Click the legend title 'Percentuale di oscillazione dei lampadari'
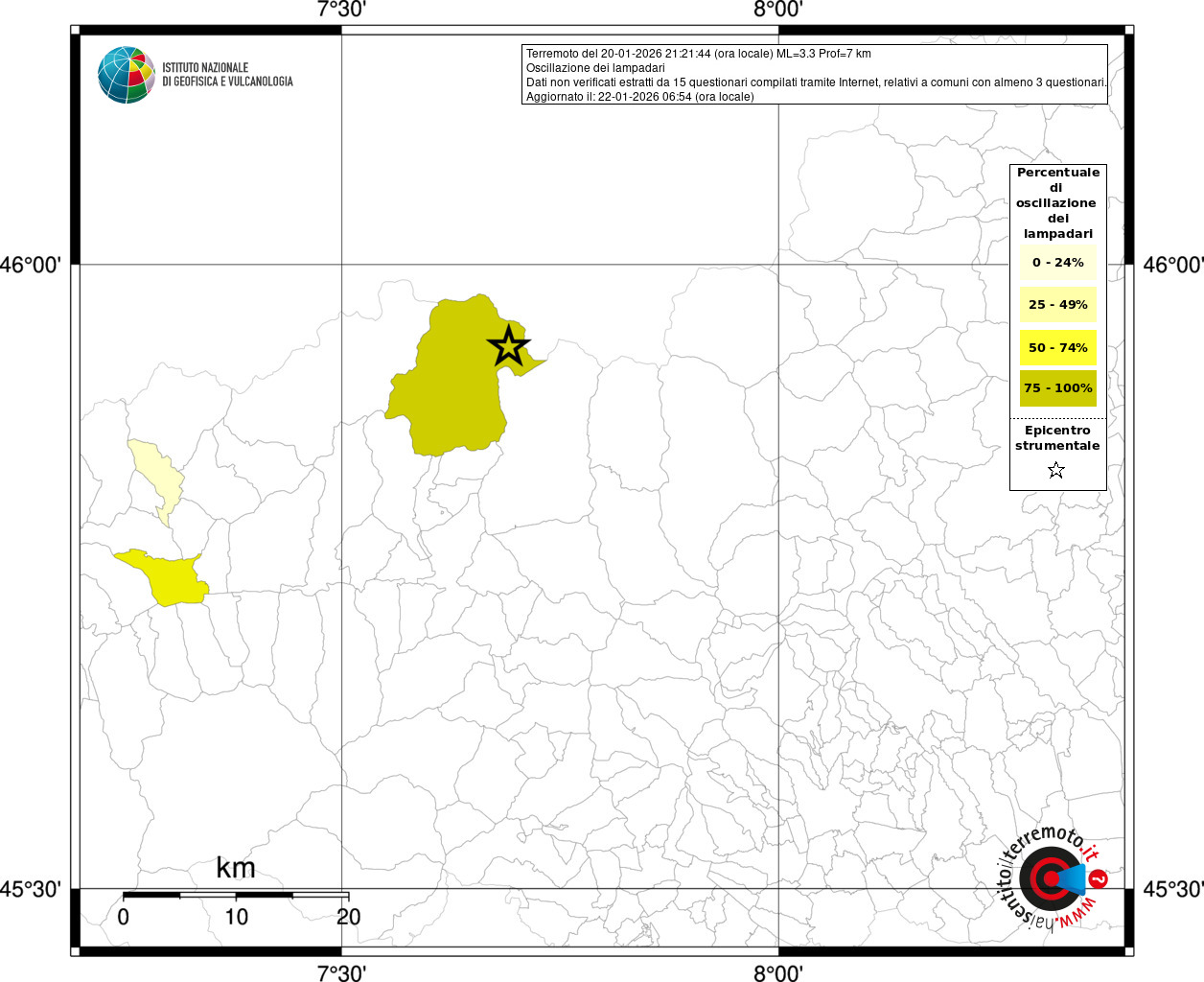 click(1058, 203)
